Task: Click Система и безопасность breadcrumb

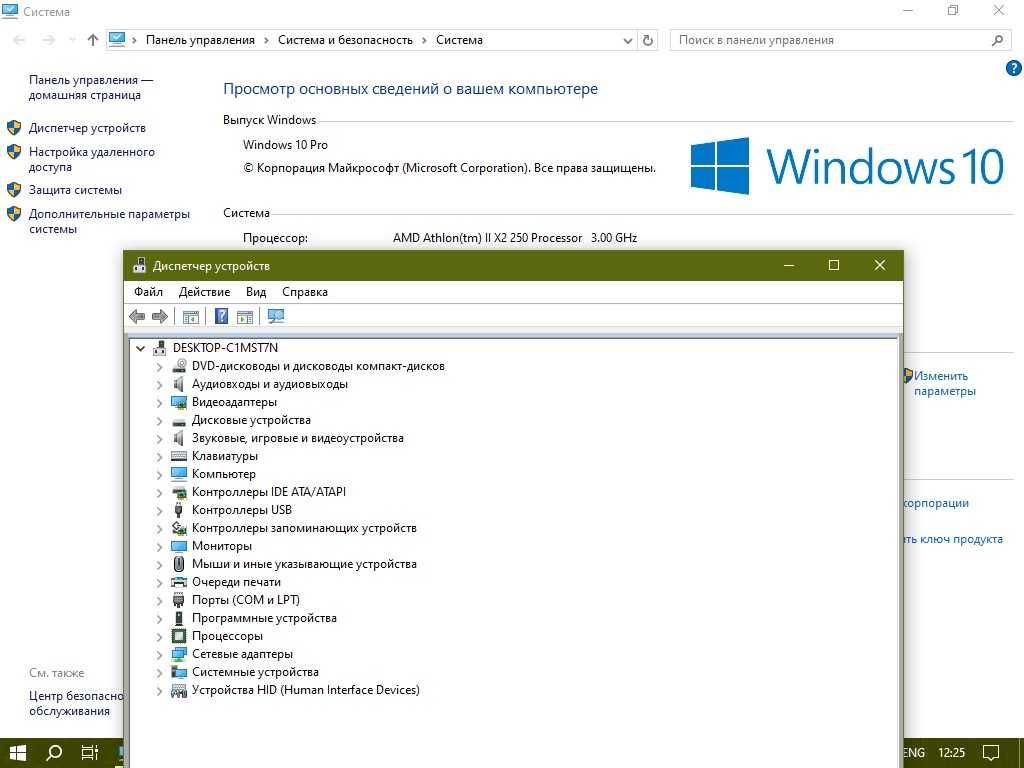Action: point(345,40)
